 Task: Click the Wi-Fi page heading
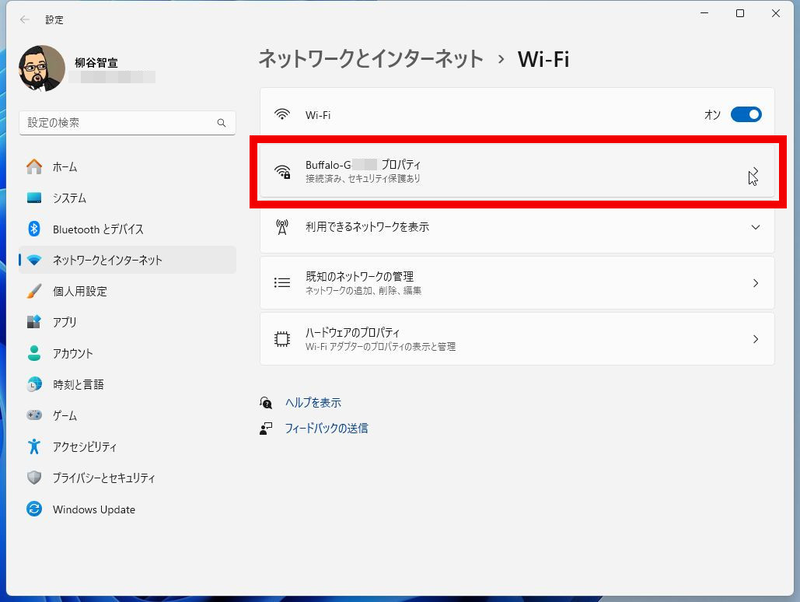click(x=543, y=59)
